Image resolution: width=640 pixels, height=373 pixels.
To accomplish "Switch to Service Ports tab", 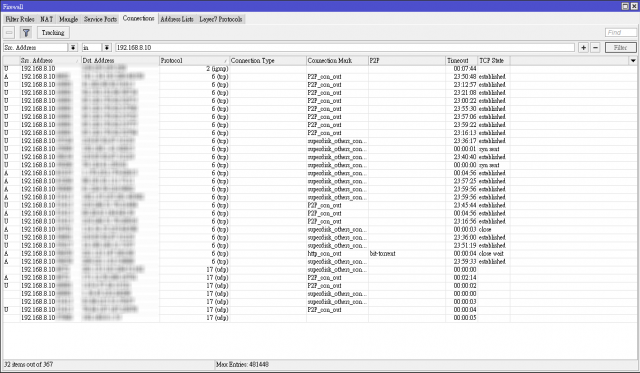I will [x=100, y=19].
